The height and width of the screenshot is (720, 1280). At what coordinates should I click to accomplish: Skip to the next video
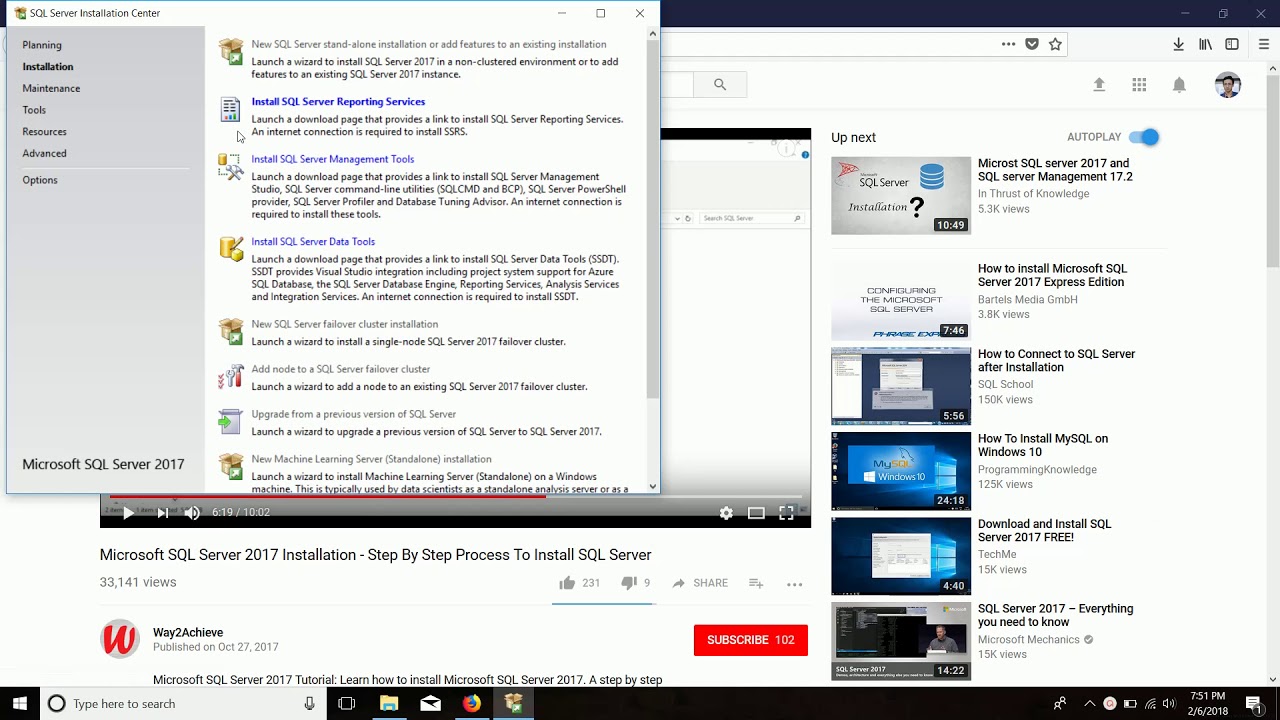coord(162,513)
